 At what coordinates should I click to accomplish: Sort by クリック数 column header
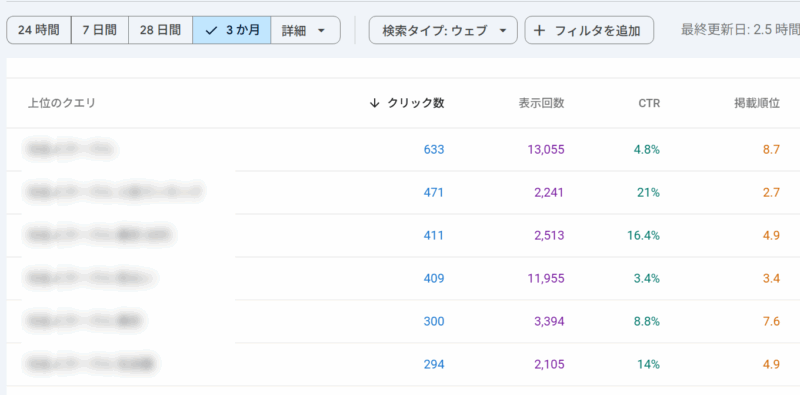[415, 103]
